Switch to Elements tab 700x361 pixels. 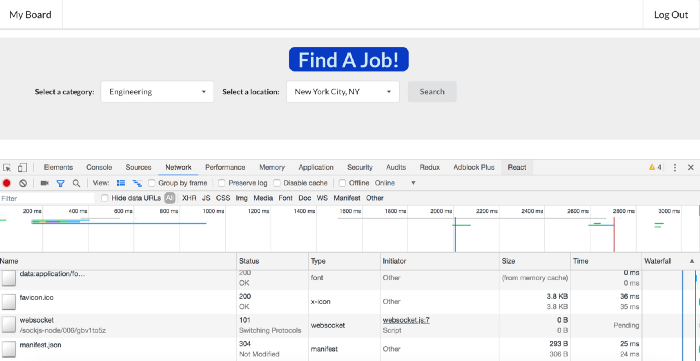58,167
